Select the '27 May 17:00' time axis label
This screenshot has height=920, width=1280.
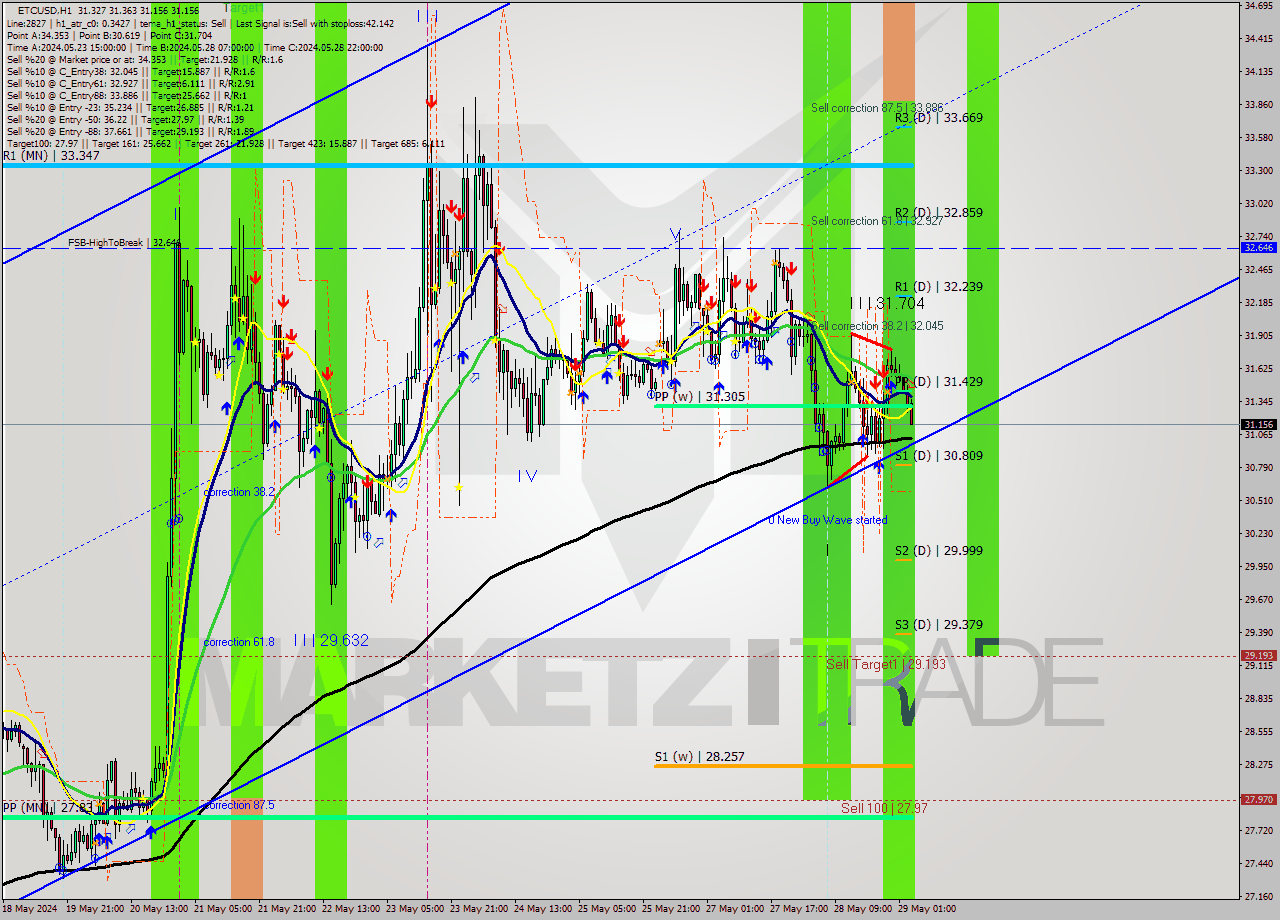[x=798, y=909]
